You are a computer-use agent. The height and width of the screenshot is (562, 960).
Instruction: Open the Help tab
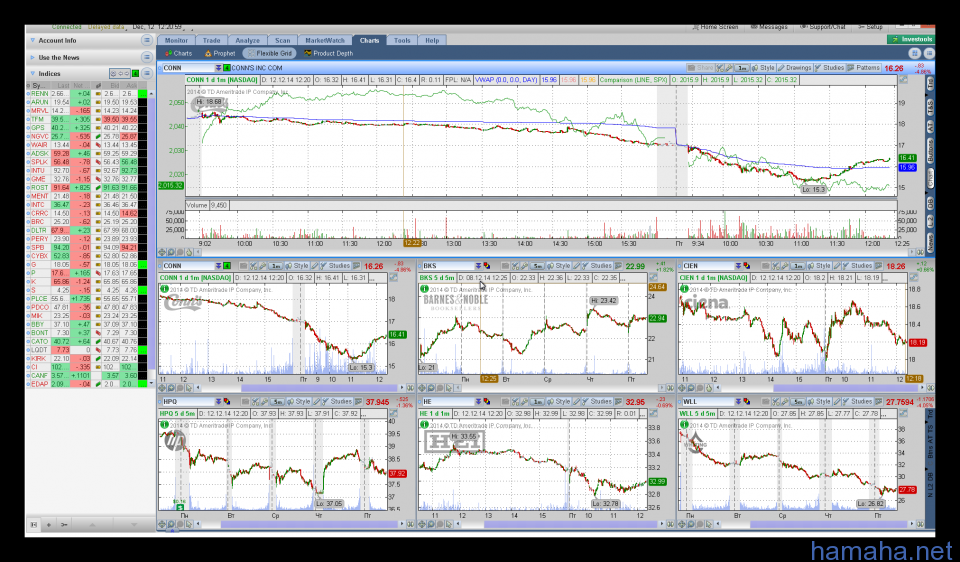[432, 40]
